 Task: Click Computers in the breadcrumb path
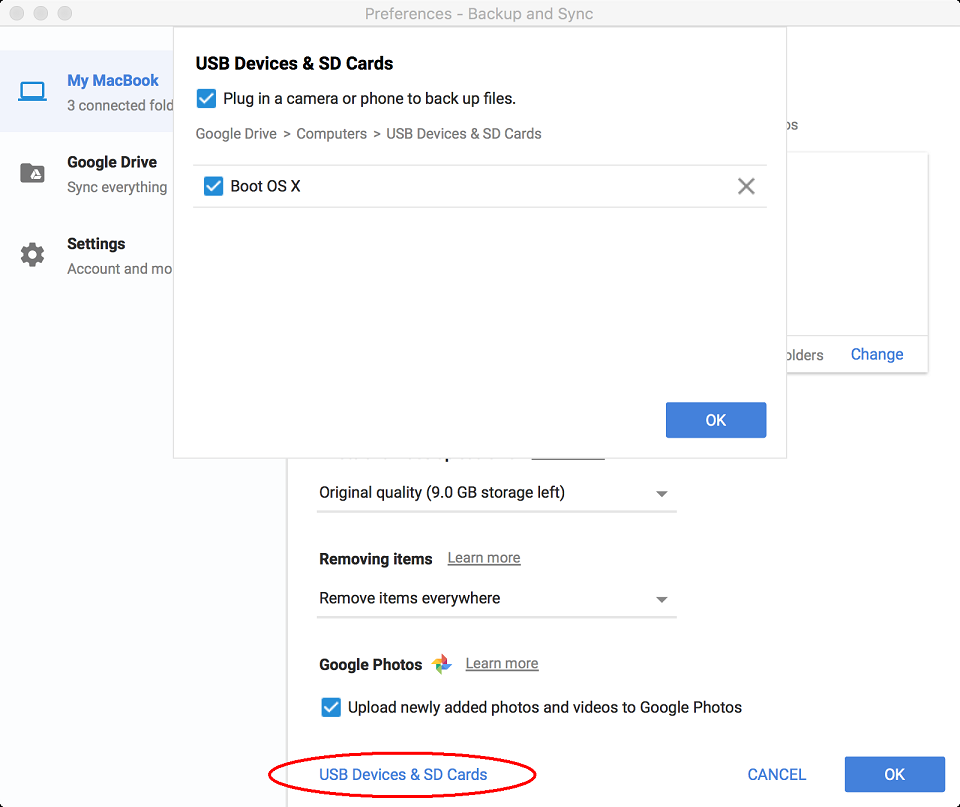[x=331, y=133]
